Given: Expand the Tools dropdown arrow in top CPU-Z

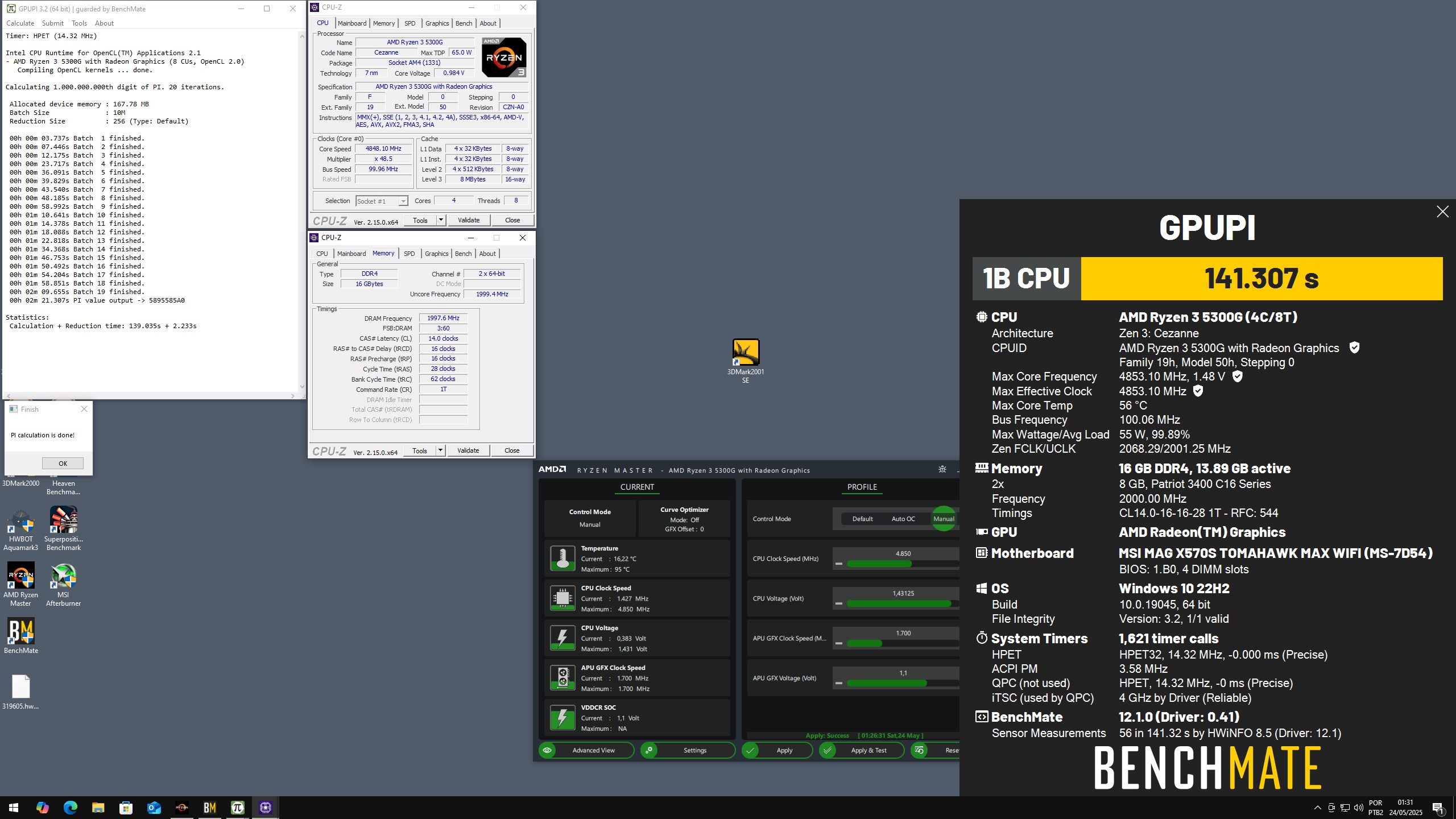Looking at the screenshot, I should coord(440,220).
